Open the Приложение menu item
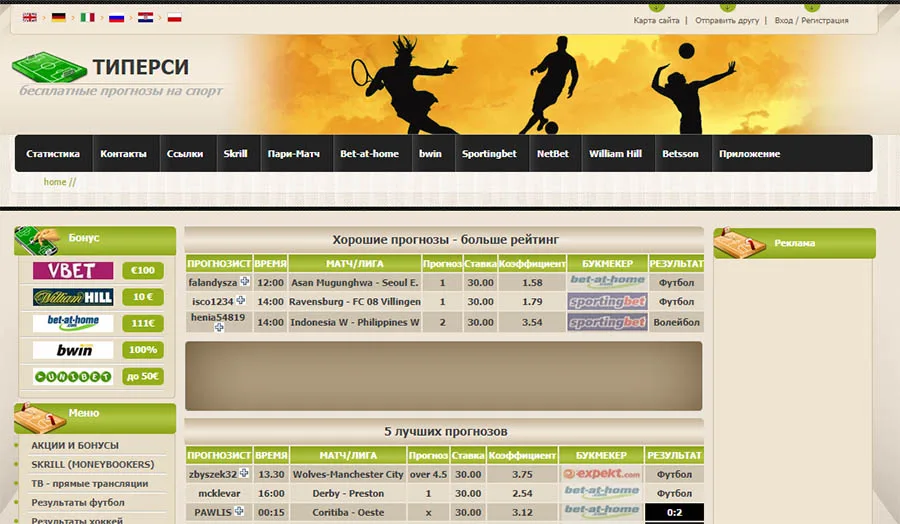900x524 pixels. pyautogui.click(x=750, y=154)
